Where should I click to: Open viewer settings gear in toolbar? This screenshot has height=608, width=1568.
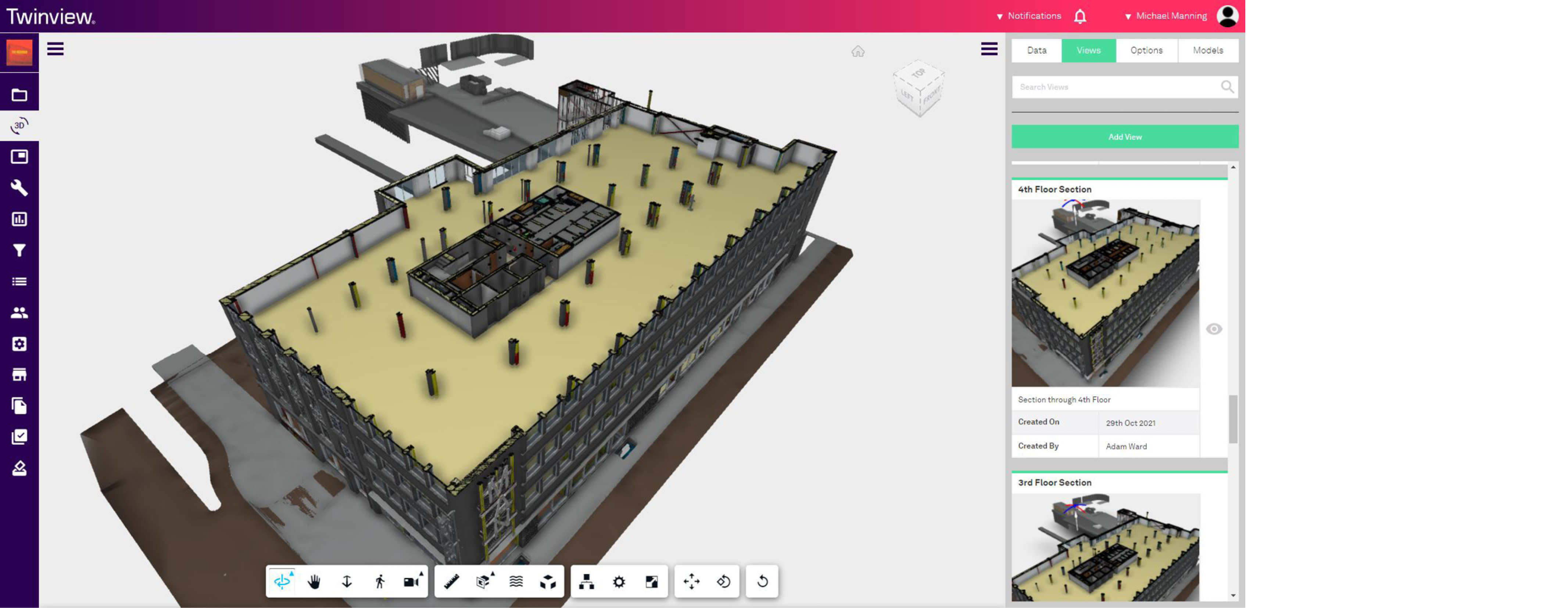click(619, 582)
